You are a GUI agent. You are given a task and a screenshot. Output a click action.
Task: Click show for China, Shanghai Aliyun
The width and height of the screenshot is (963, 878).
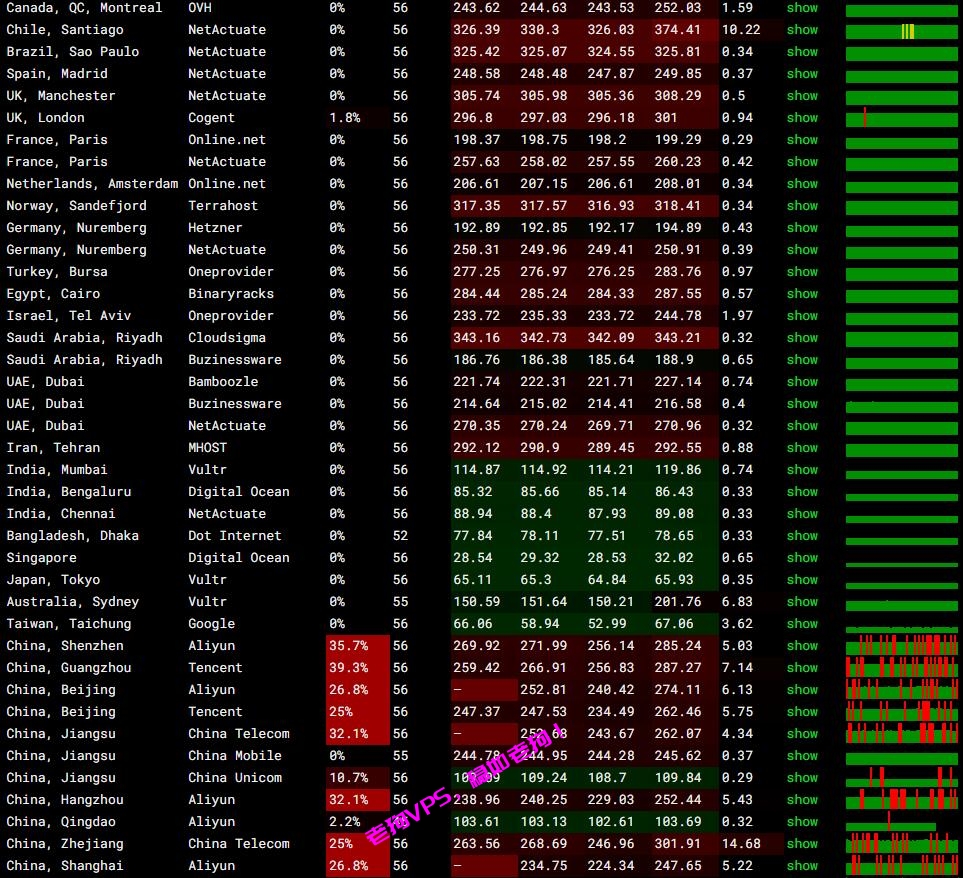802,866
